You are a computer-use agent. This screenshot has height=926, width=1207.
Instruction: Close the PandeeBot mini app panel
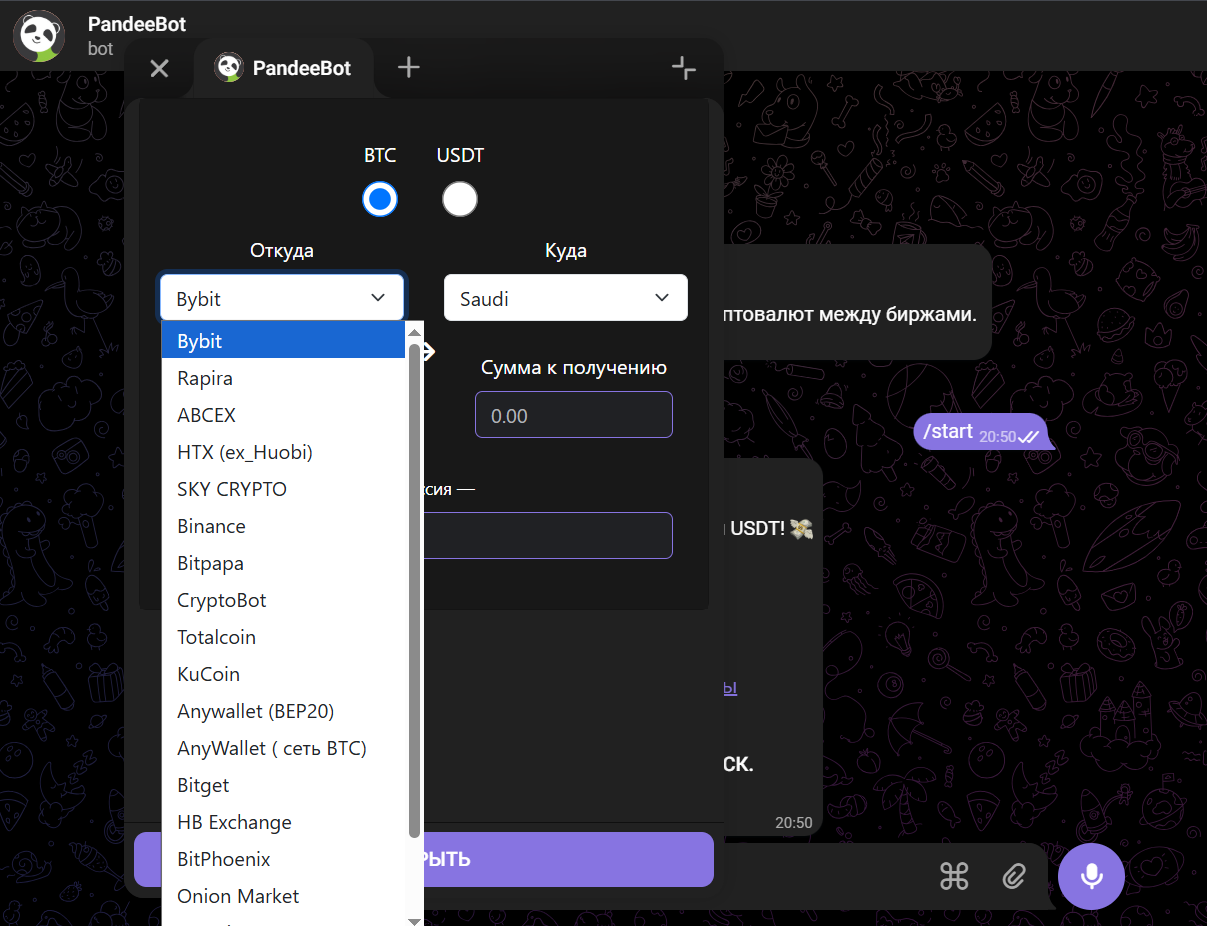point(159,68)
